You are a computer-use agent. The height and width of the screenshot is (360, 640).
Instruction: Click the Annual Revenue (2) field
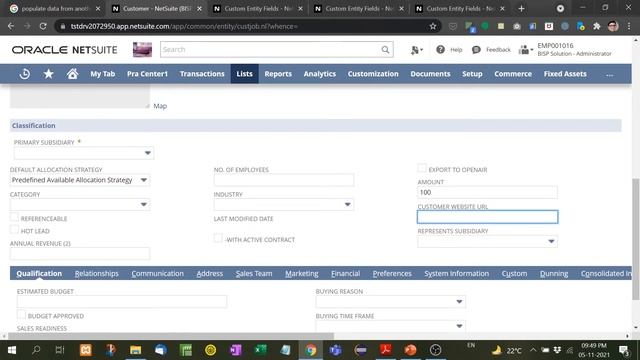coord(80,253)
